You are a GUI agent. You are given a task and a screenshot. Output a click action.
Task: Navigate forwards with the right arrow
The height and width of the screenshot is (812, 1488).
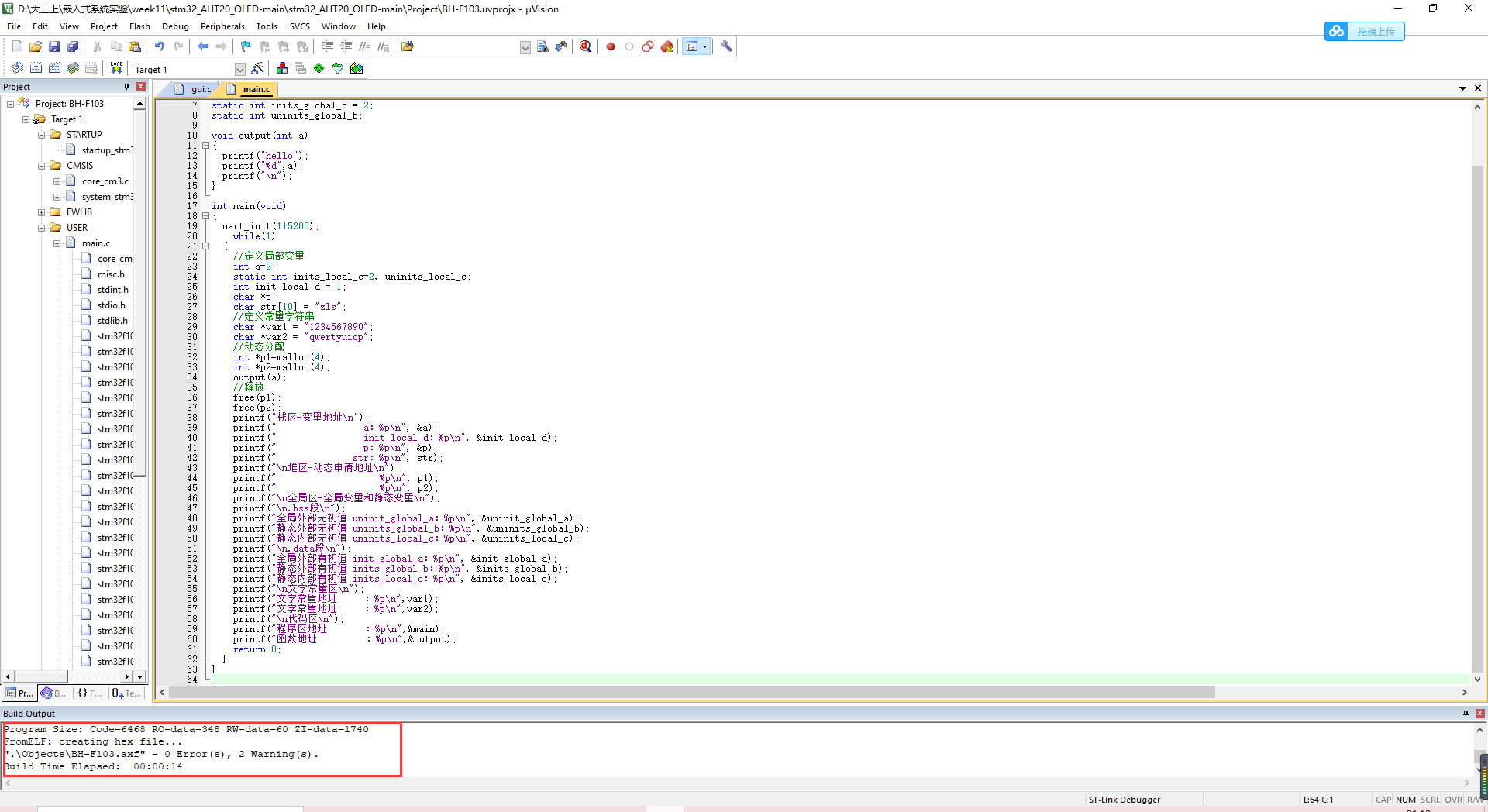click(x=222, y=46)
